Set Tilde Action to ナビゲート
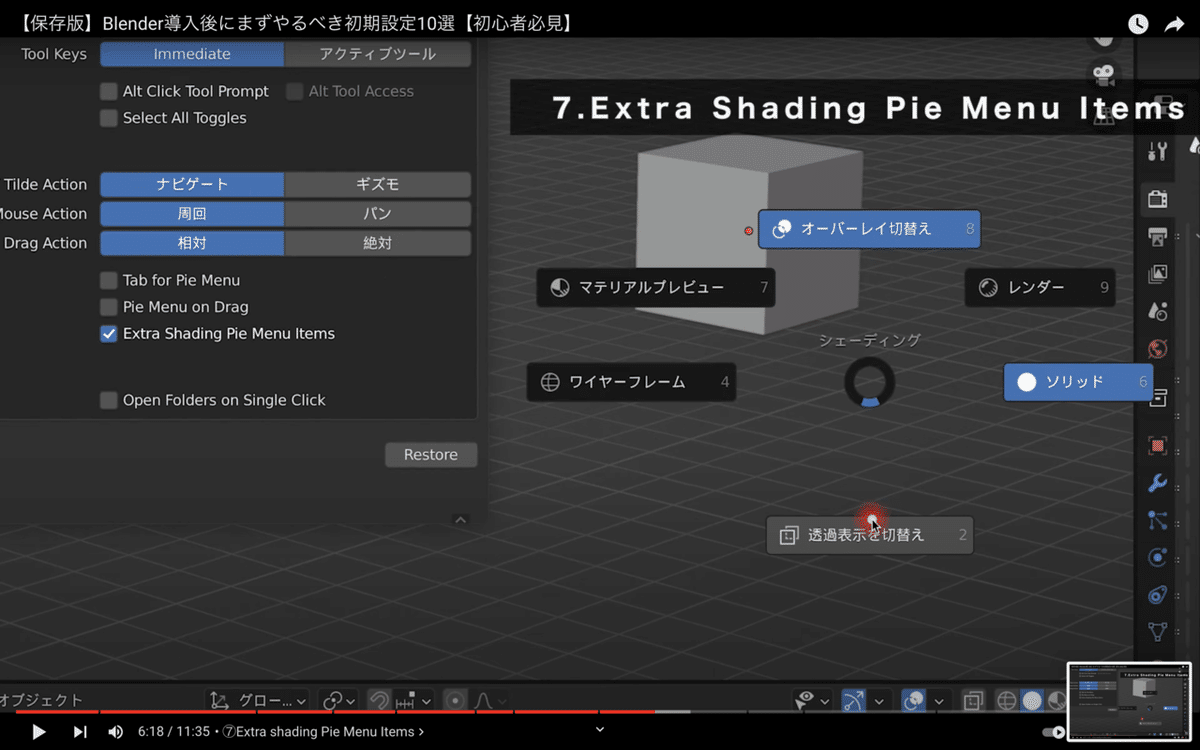Viewport: 1200px width, 750px height. [x=192, y=184]
